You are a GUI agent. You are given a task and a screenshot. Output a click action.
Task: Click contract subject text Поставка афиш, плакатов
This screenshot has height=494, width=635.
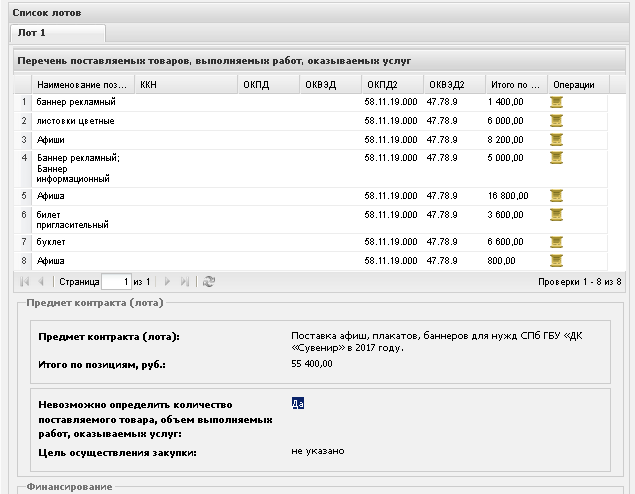[437, 342]
